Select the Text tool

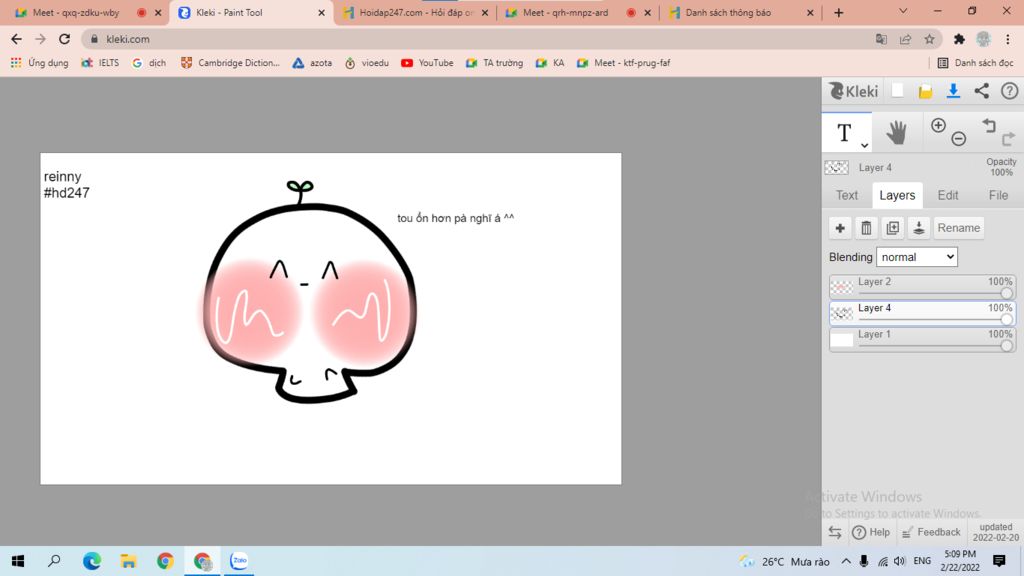[844, 133]
